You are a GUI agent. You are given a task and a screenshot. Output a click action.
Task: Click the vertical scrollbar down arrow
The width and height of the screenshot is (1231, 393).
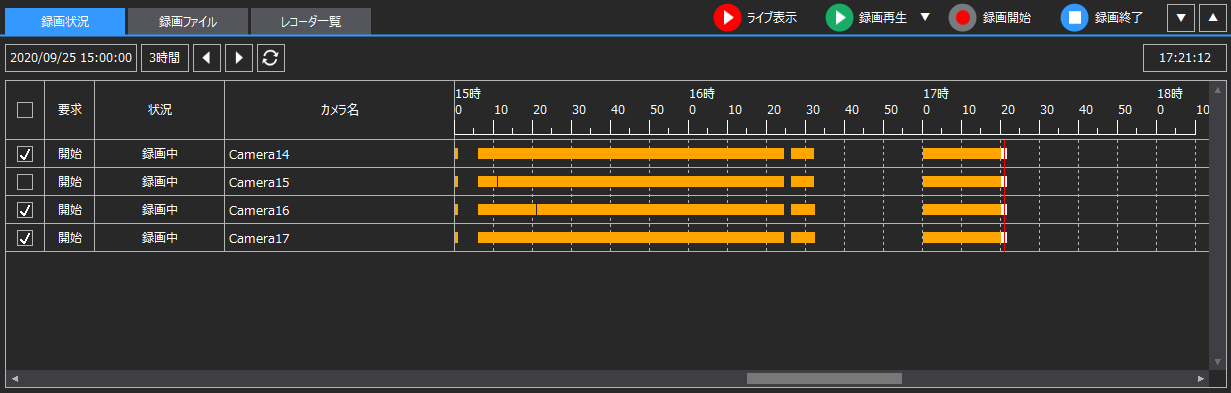(1217, 361)
